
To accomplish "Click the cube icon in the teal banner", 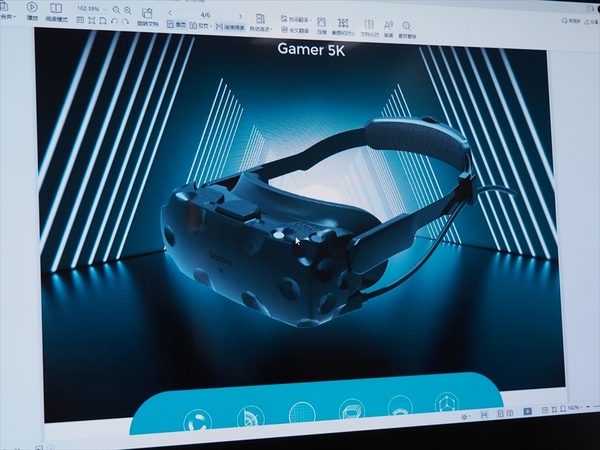I will pos(447,403).
